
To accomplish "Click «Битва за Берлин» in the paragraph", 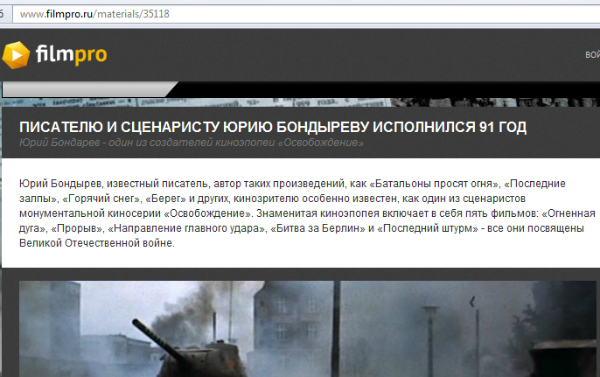I will point(318,228).
